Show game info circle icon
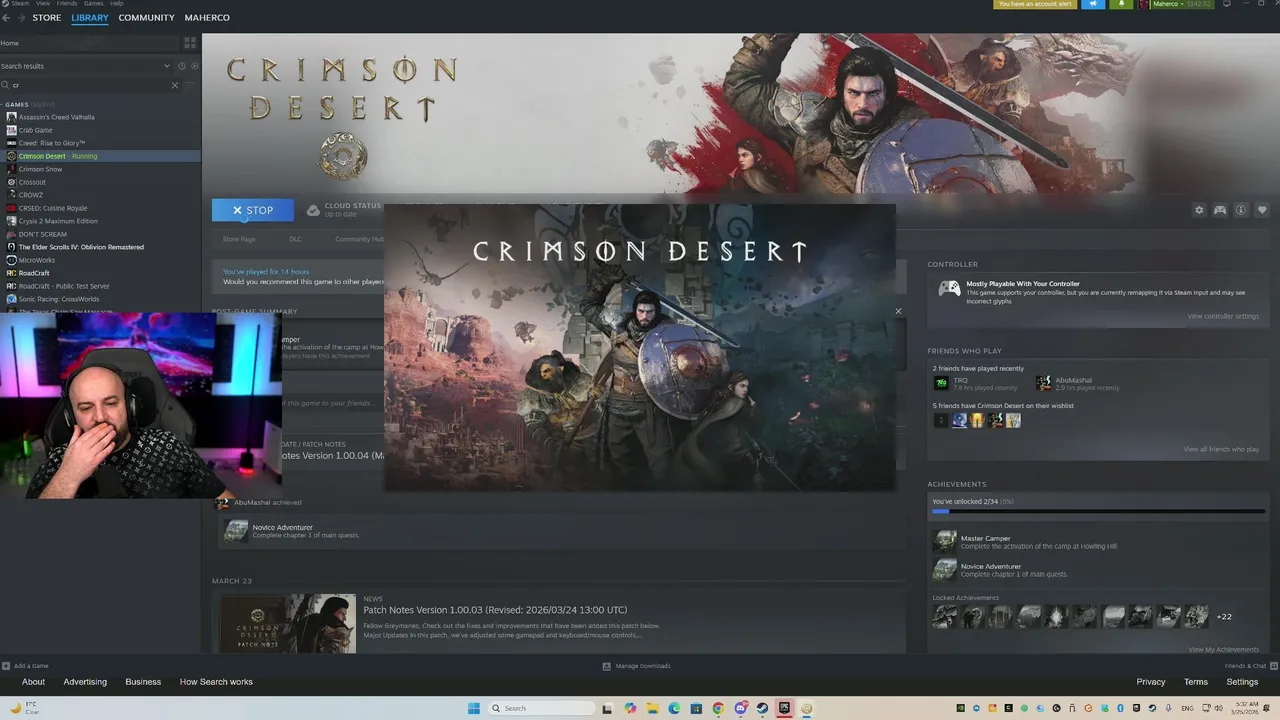This screenshot has height=720, width=1280. pyautogui.click(x=1241, y=210)
